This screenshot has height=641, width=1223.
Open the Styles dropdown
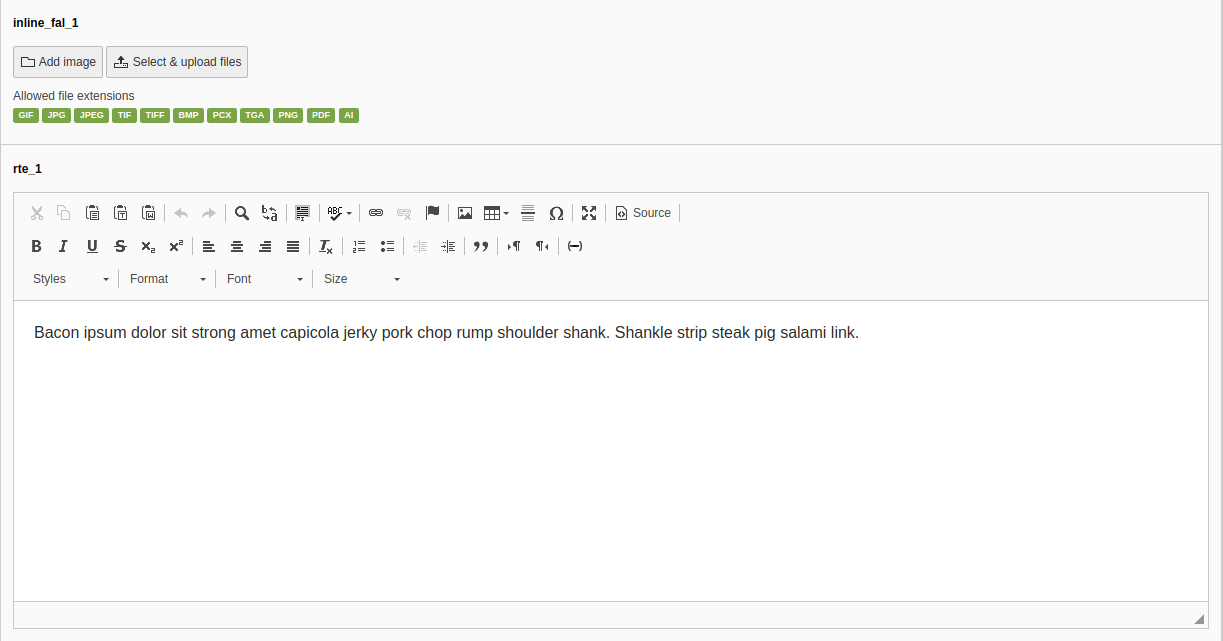pos(70,279)
